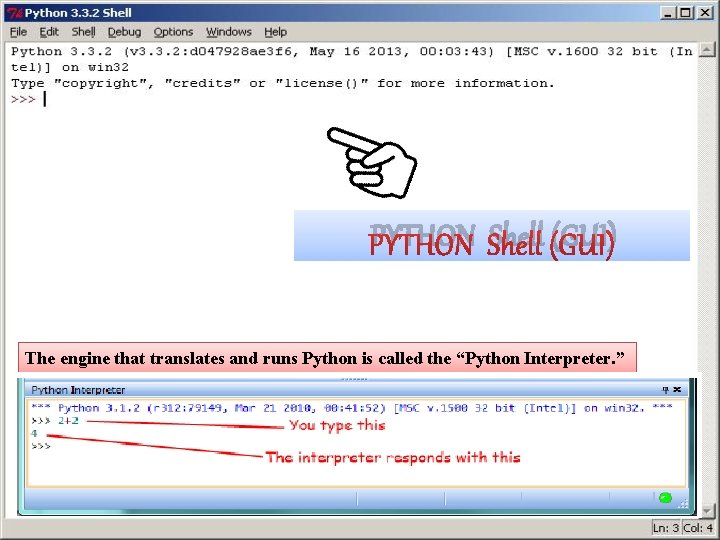Click the Python Tk icon in title bar

[15, 13]
